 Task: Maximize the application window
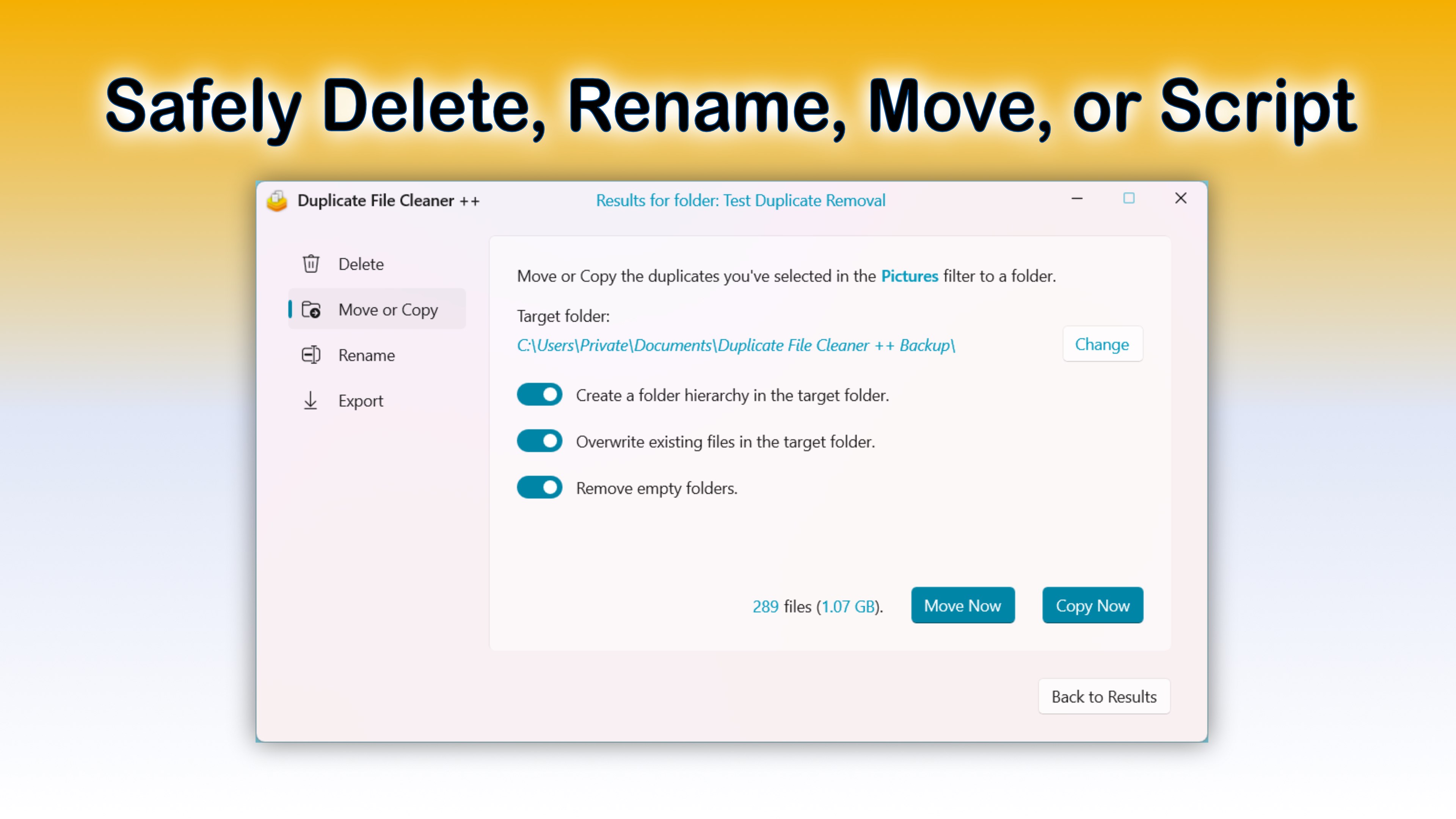point(1129,198)
